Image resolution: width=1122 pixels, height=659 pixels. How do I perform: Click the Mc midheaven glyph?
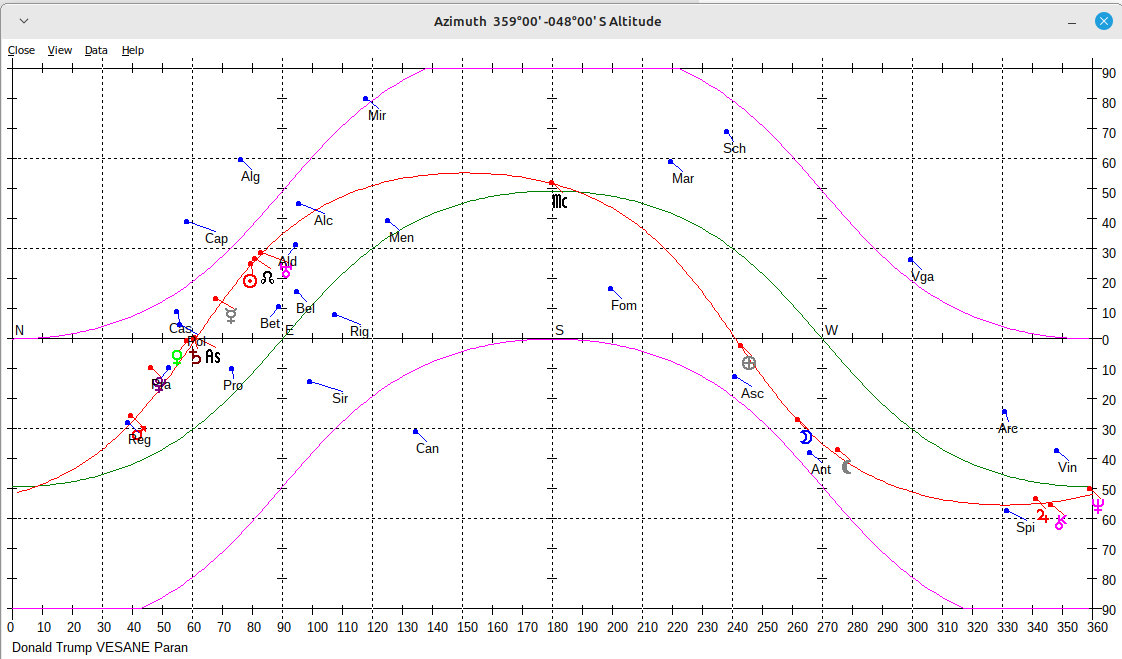pyautogui.click(x=560, y=202)
